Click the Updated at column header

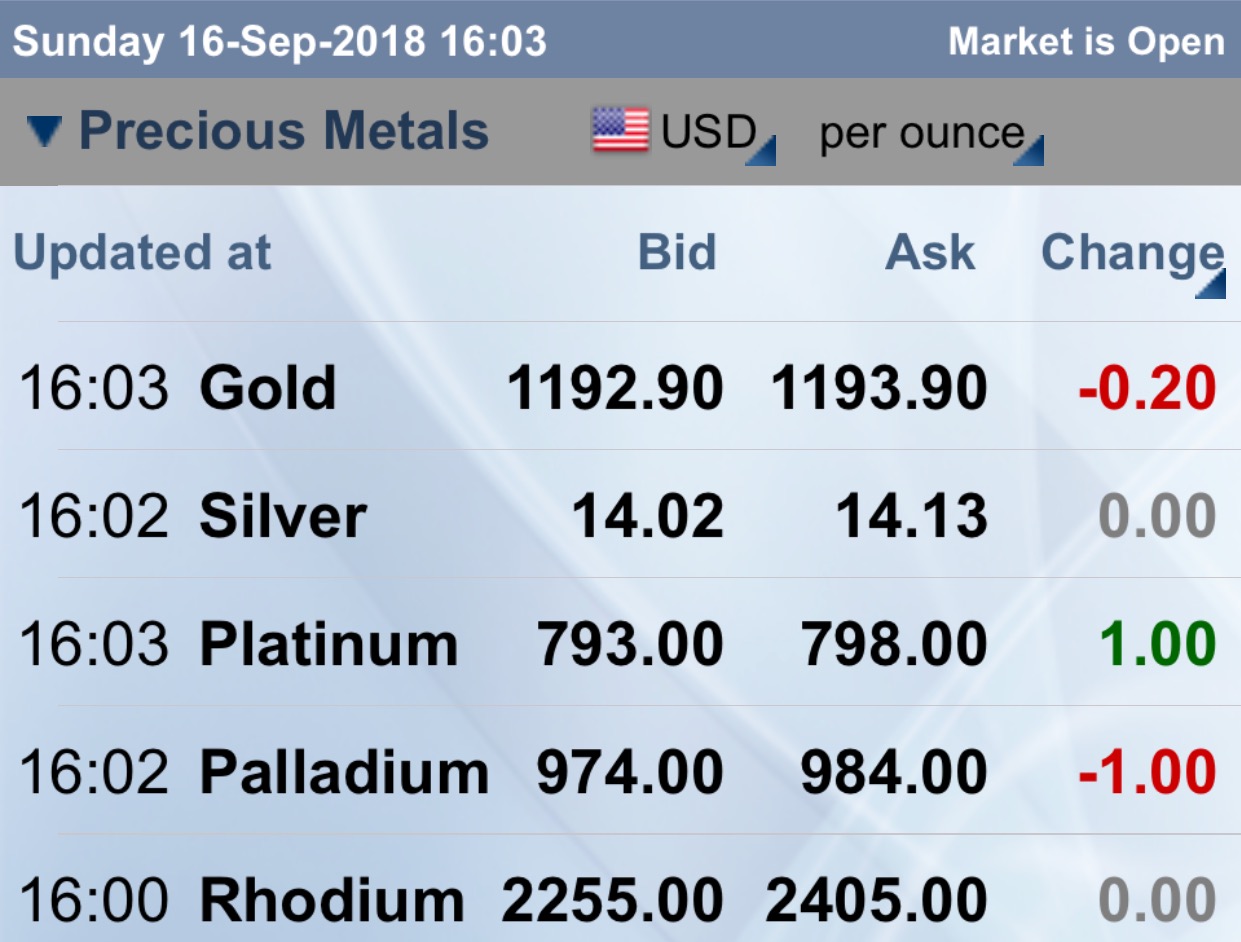(142, 254)
